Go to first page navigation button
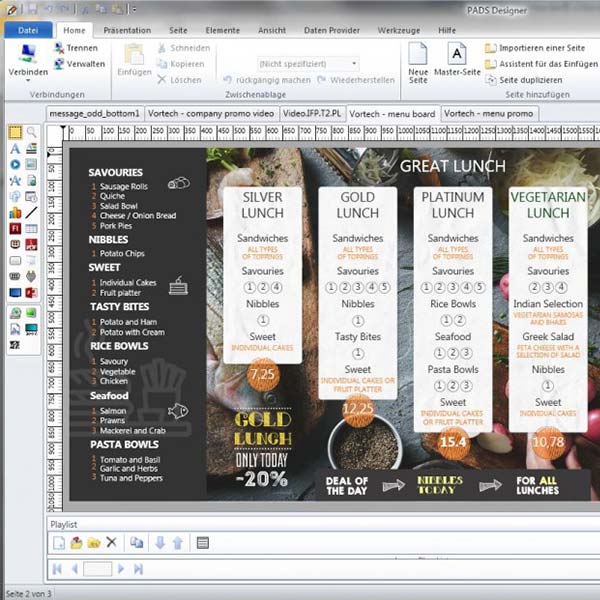This screenshot has height=600, width=600. 57,569
